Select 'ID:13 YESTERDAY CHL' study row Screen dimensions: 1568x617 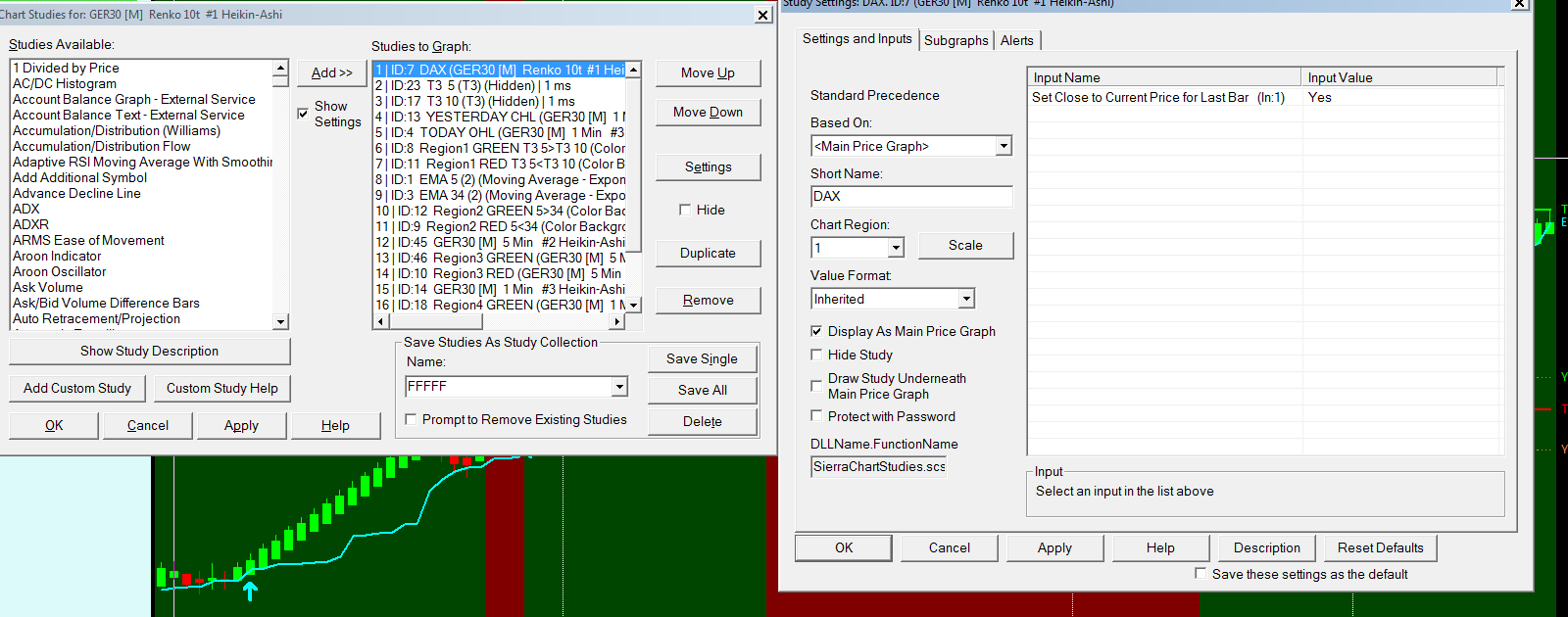500,117
